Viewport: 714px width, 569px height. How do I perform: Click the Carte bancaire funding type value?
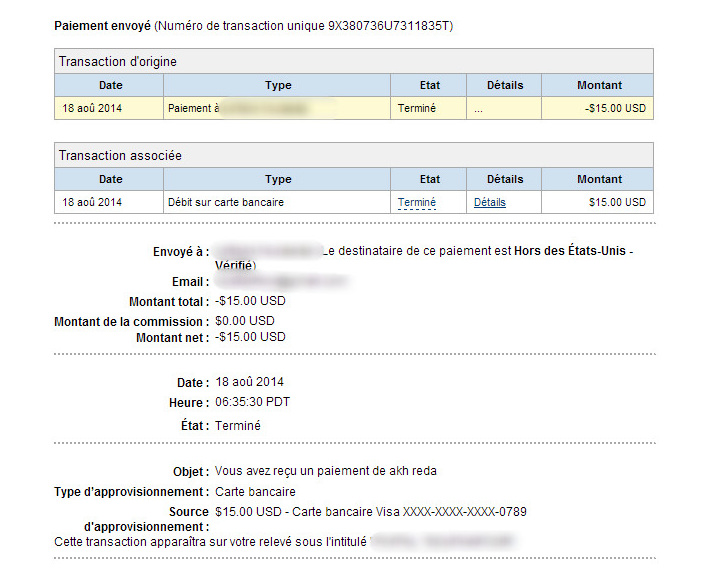pos(255,492)
